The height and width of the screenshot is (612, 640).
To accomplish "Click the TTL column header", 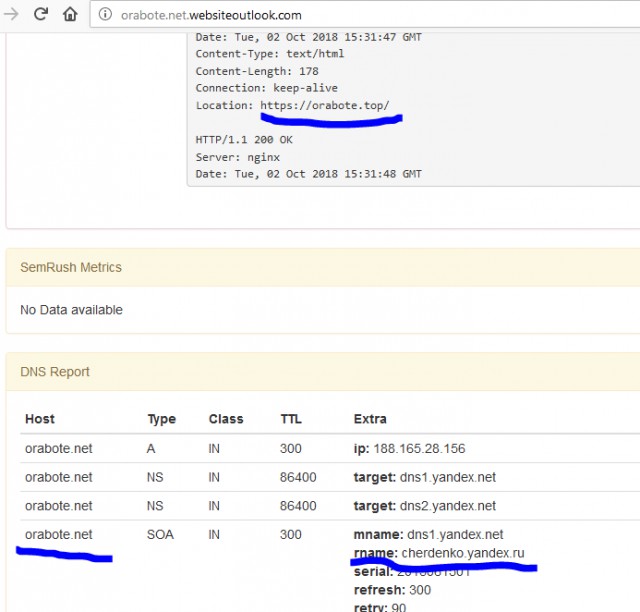I will [291, 419].
